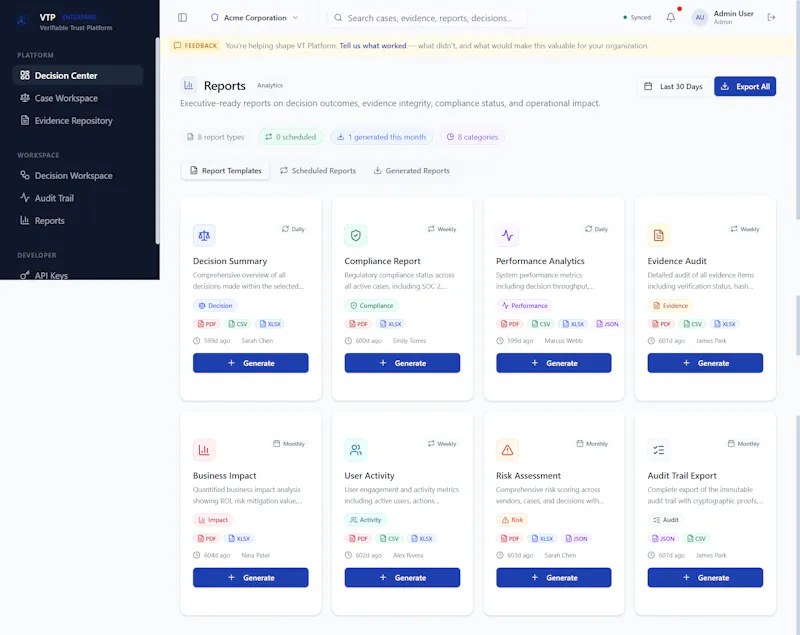Click the Decision Summary scales icon

point(204,236)
